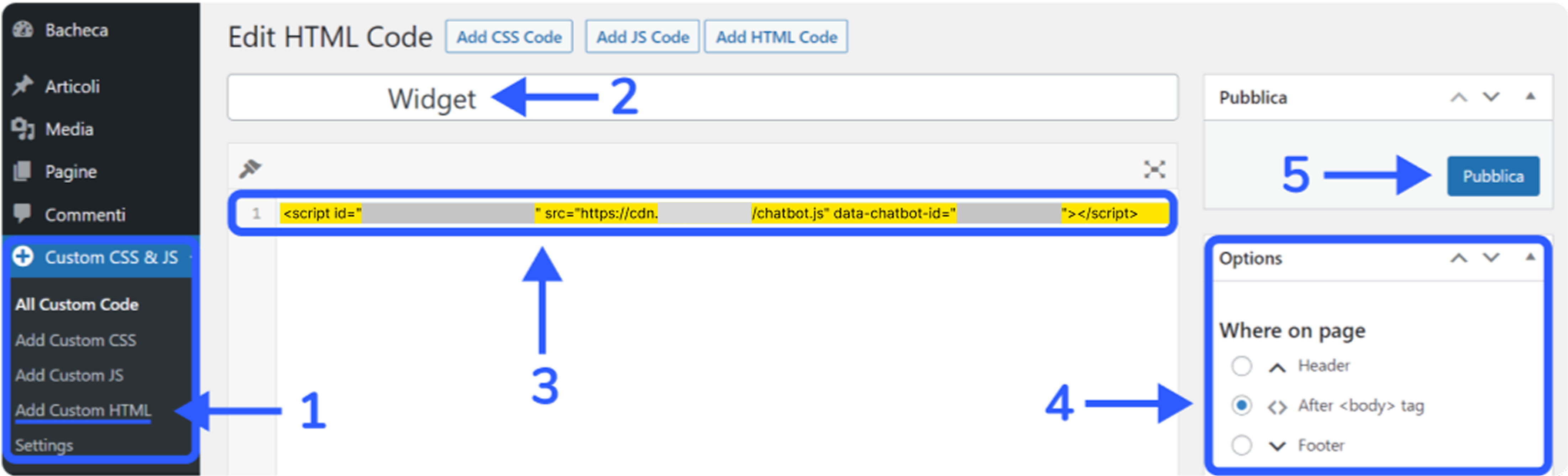Click the Header position up-chevron icon
The width and height of the screenshot is (1568, 476).
point(1277,368)
